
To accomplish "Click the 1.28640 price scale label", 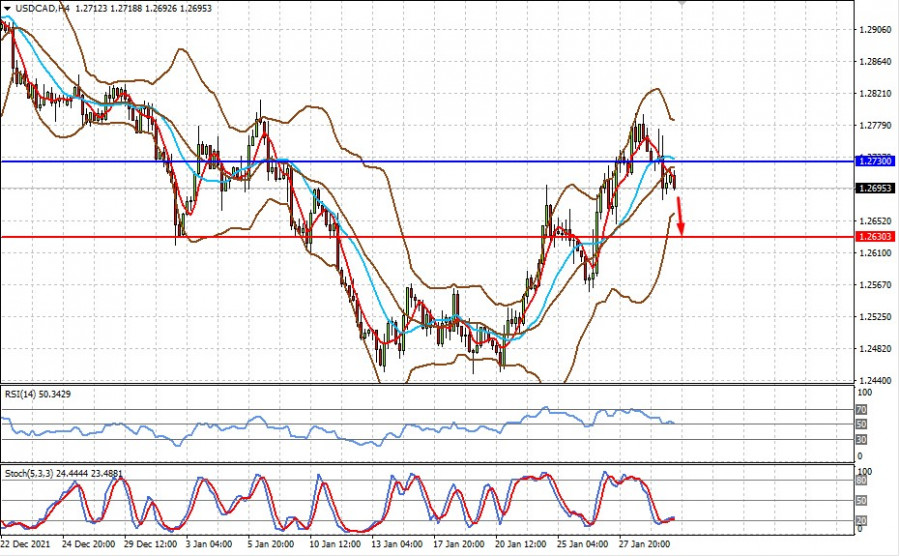I will point(875,61).
